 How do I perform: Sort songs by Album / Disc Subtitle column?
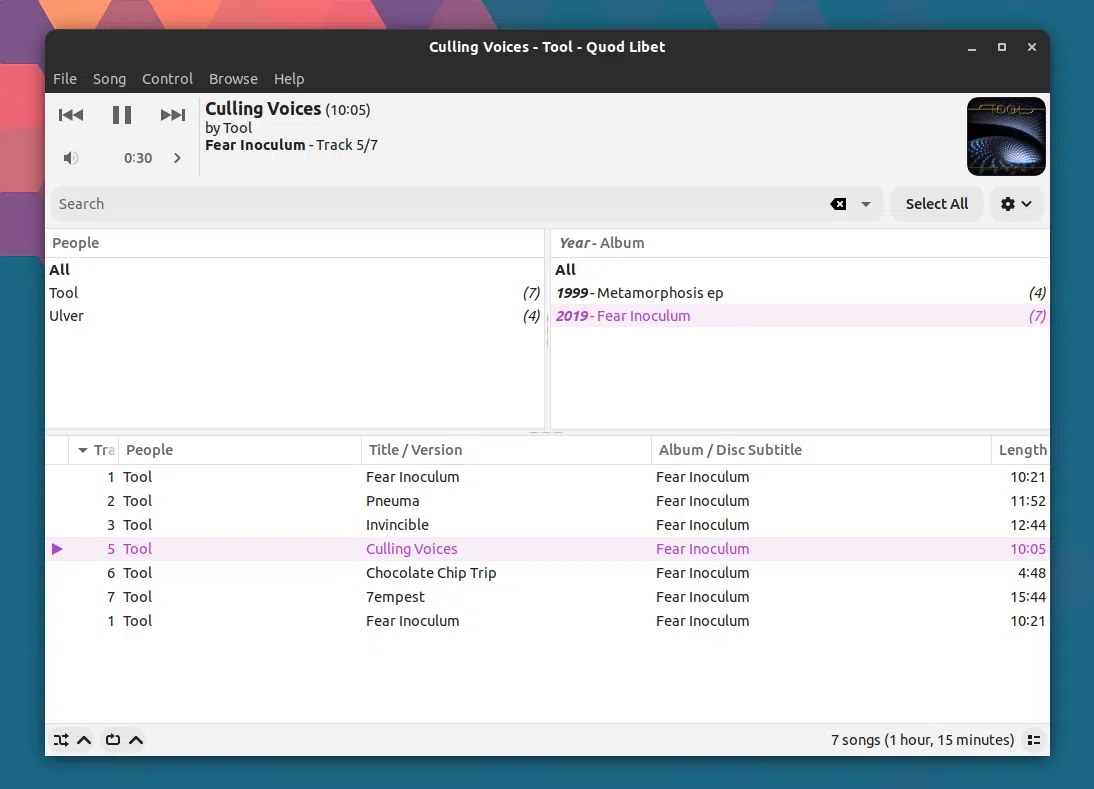pyautogui.click(x=821, y=450)
